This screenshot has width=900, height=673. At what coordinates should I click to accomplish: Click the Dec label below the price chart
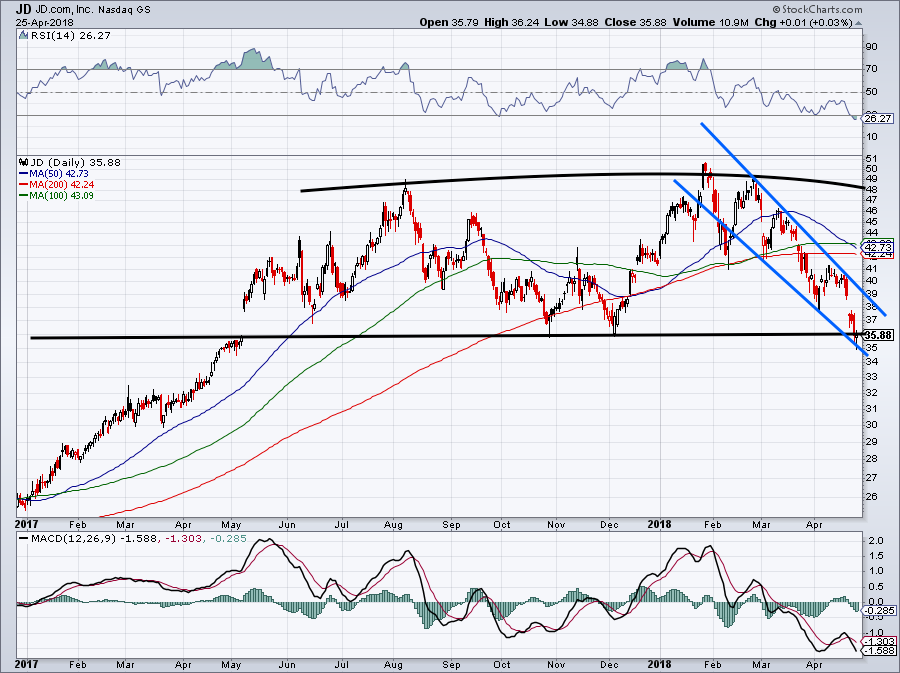click(609, 524)
